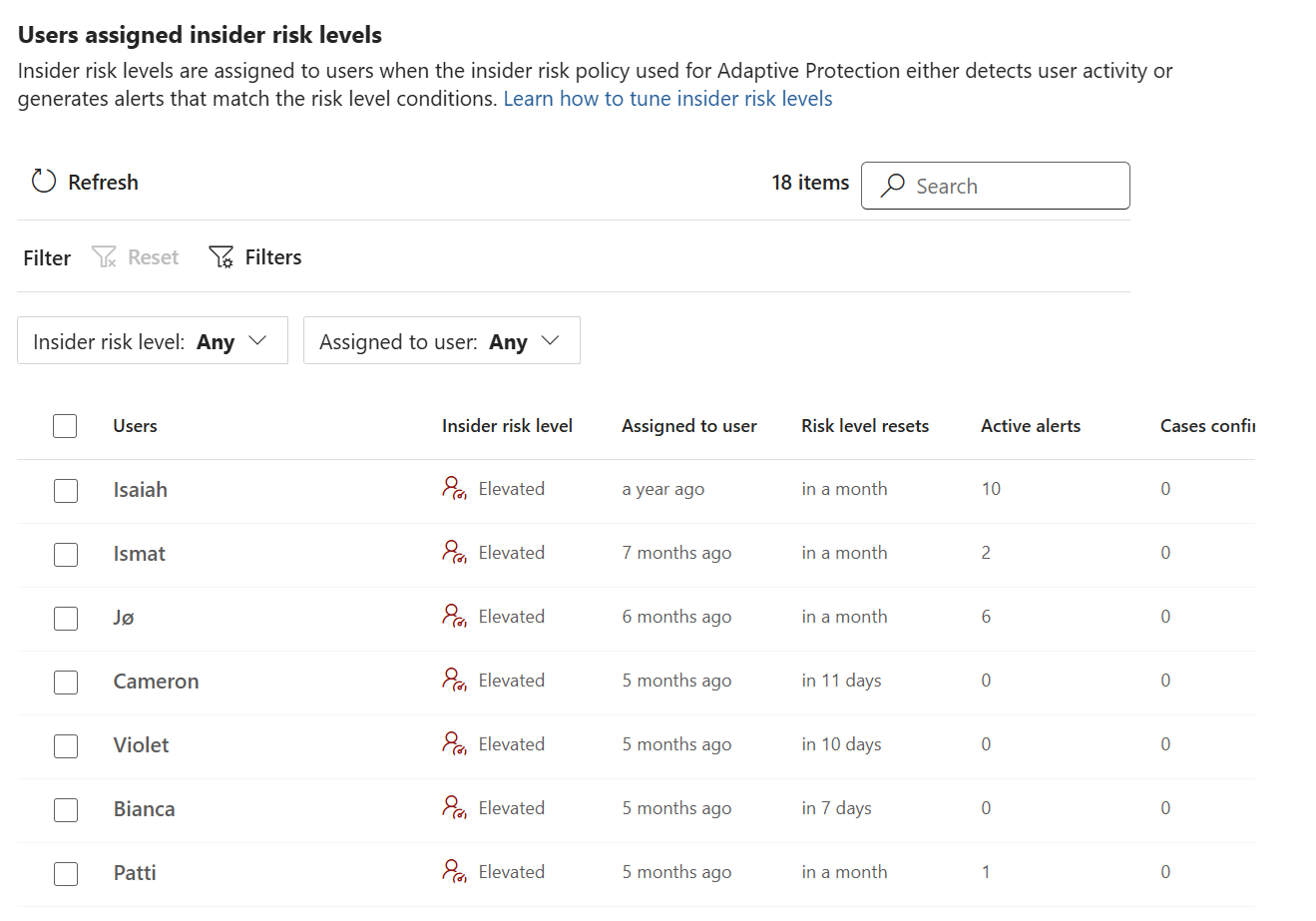Click Patti's elevated risk level icon
1316x921 pixels.
(454, 872)
